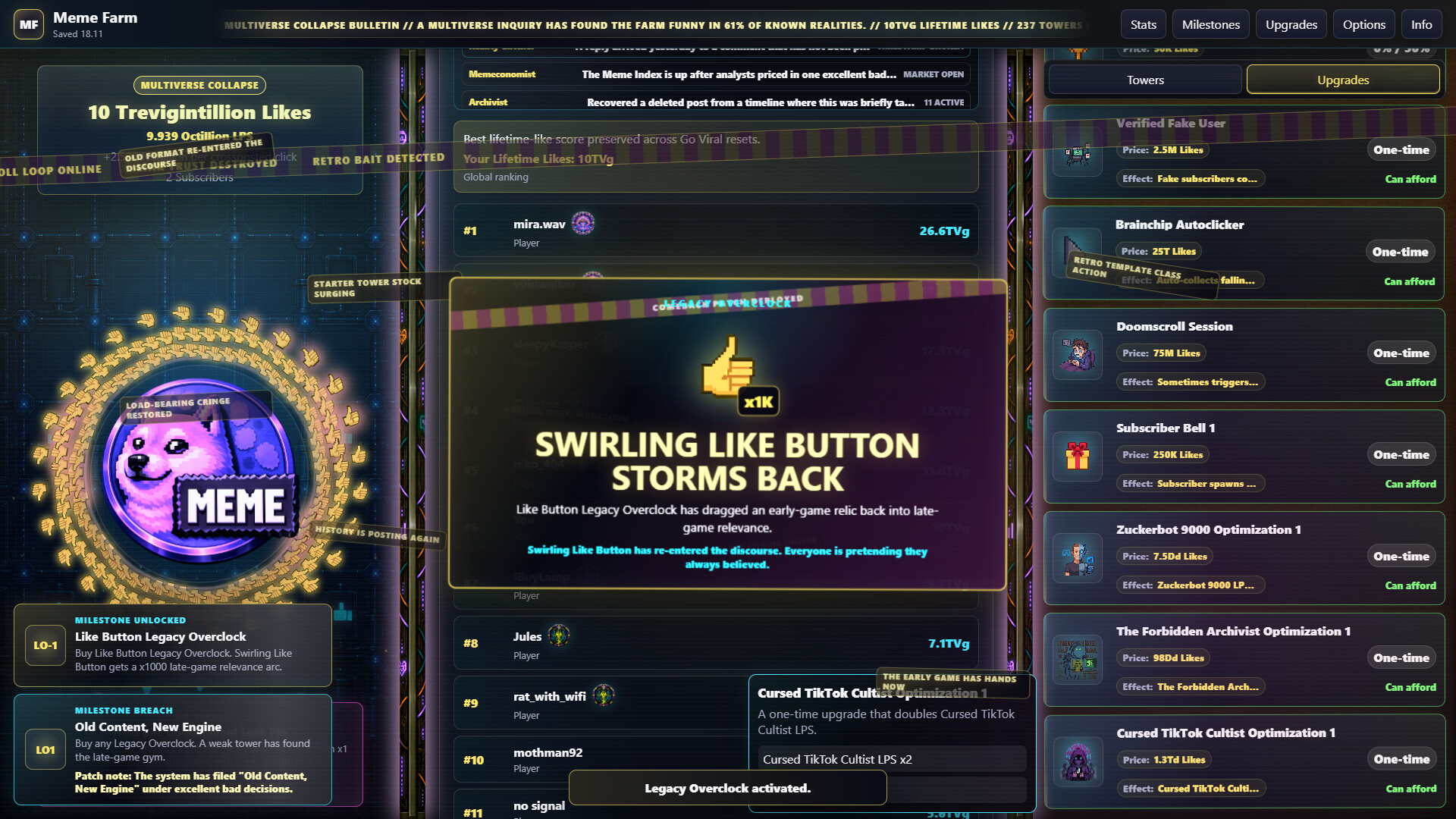Open the Milestones menu
The image size is (1456, 819).
click(1211, 25)
